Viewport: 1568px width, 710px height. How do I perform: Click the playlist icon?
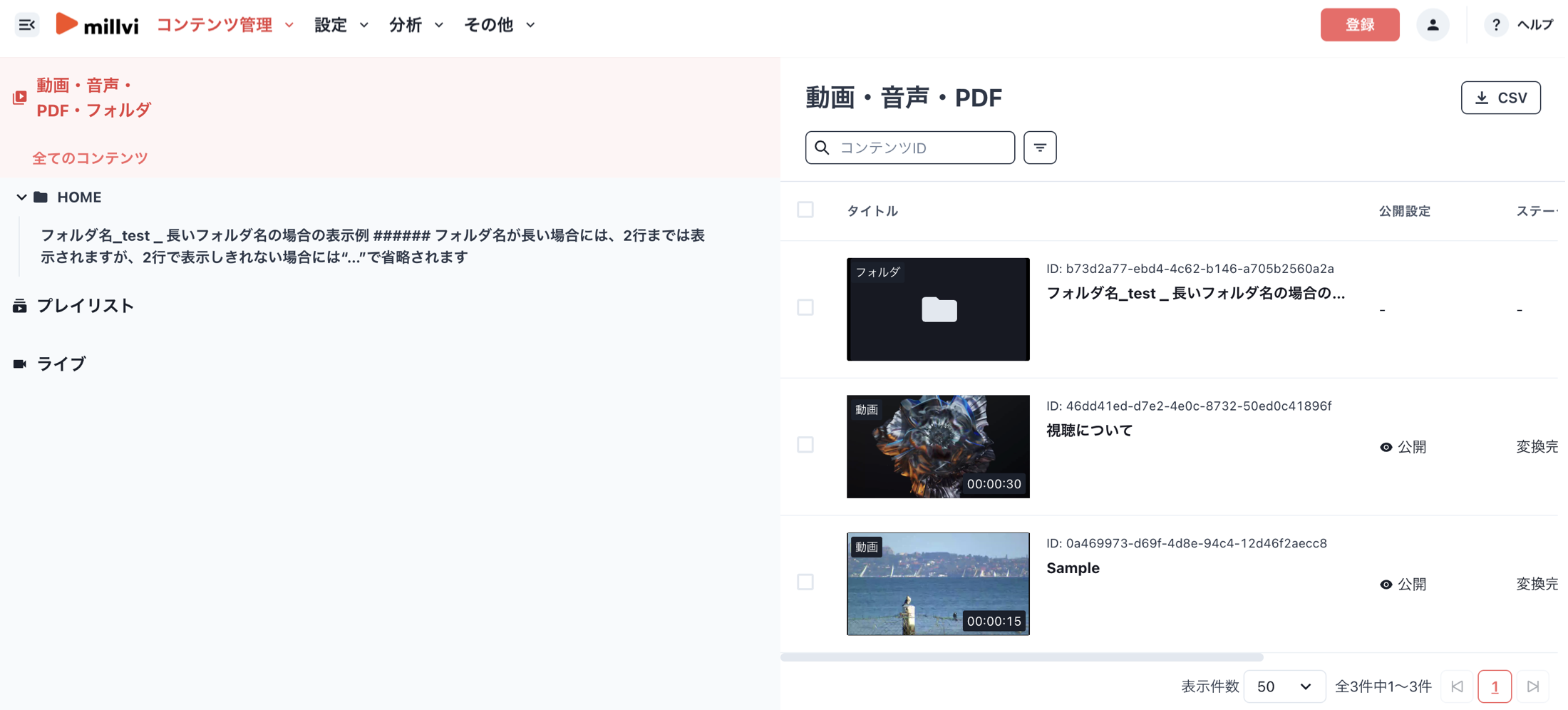point(20,306)
